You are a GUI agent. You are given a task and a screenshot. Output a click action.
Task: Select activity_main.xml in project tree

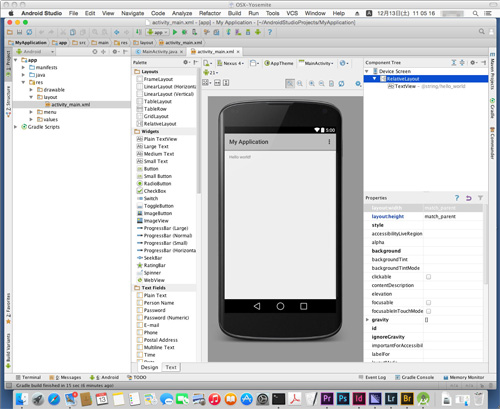click(67, 105)
